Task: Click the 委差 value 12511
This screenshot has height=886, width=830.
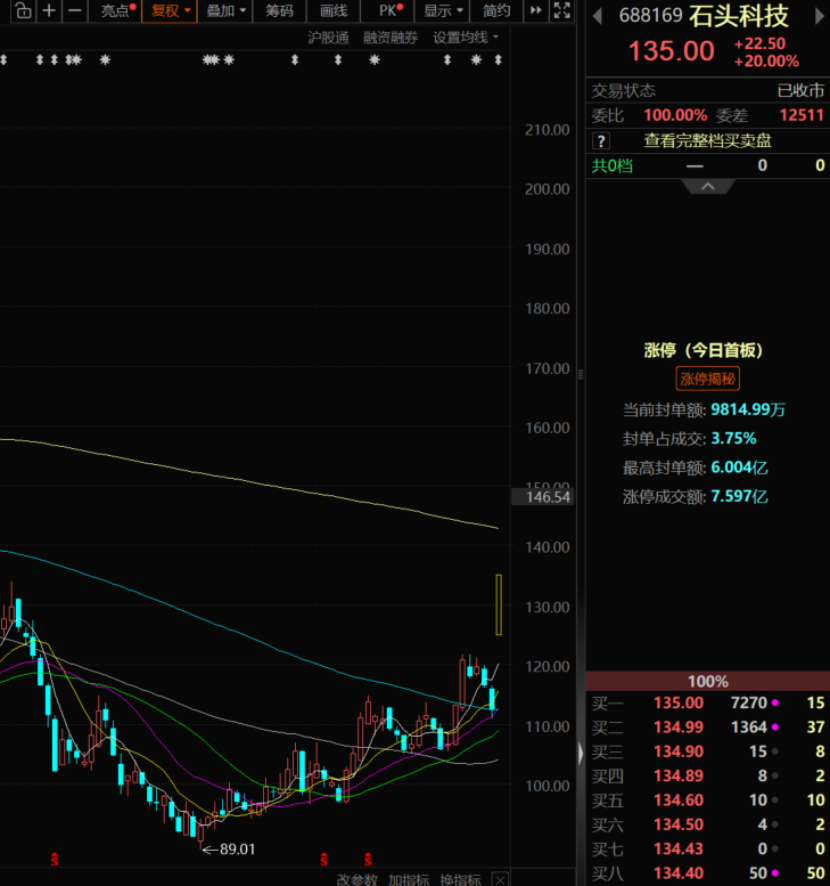Action: [801, 115]
